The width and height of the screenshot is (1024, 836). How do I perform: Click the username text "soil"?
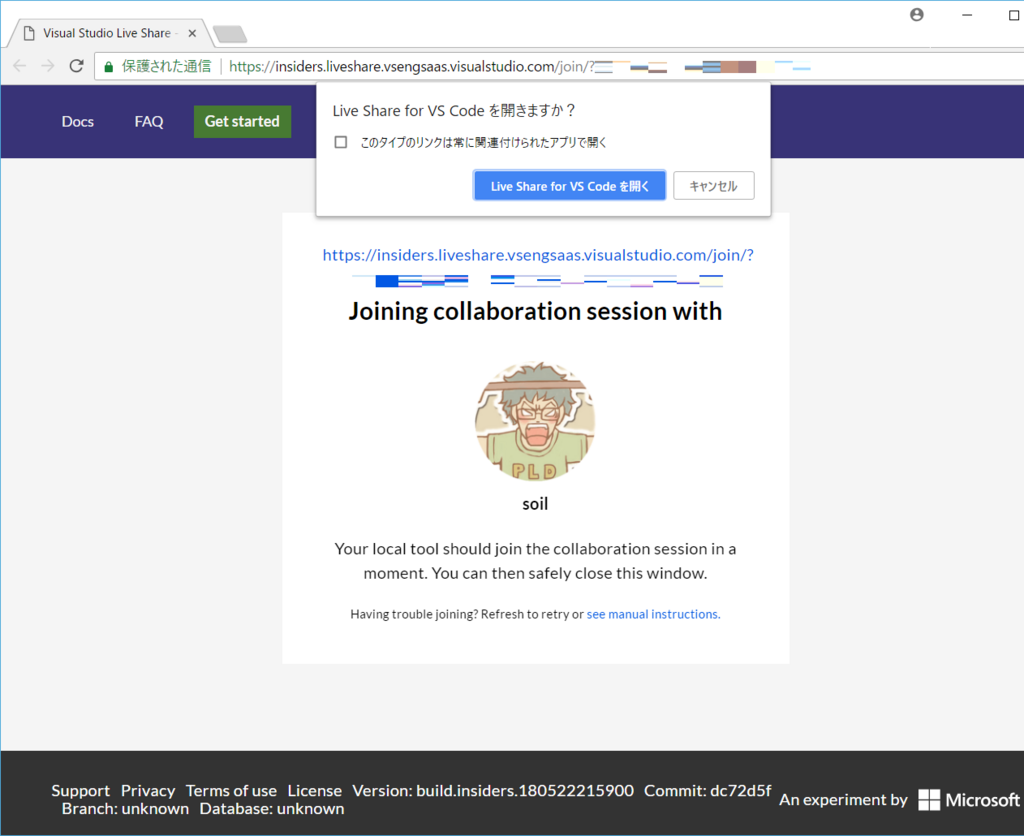click(x=535, y=504)
